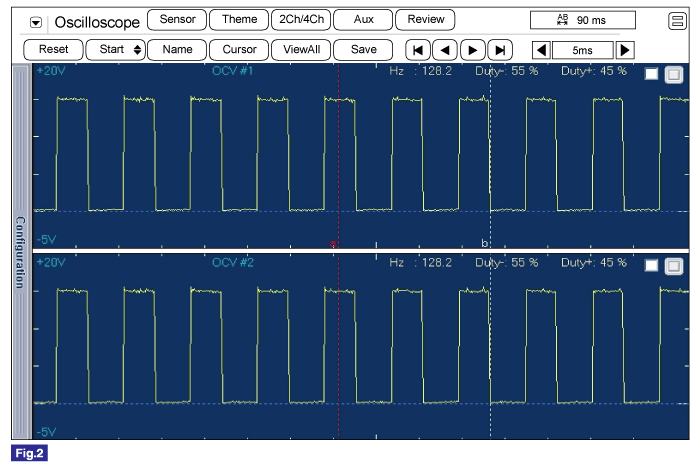This screenshot has height=466, width=700.
Task: Click the AB 90 ms cursor time field
Action: pos(583,20)
